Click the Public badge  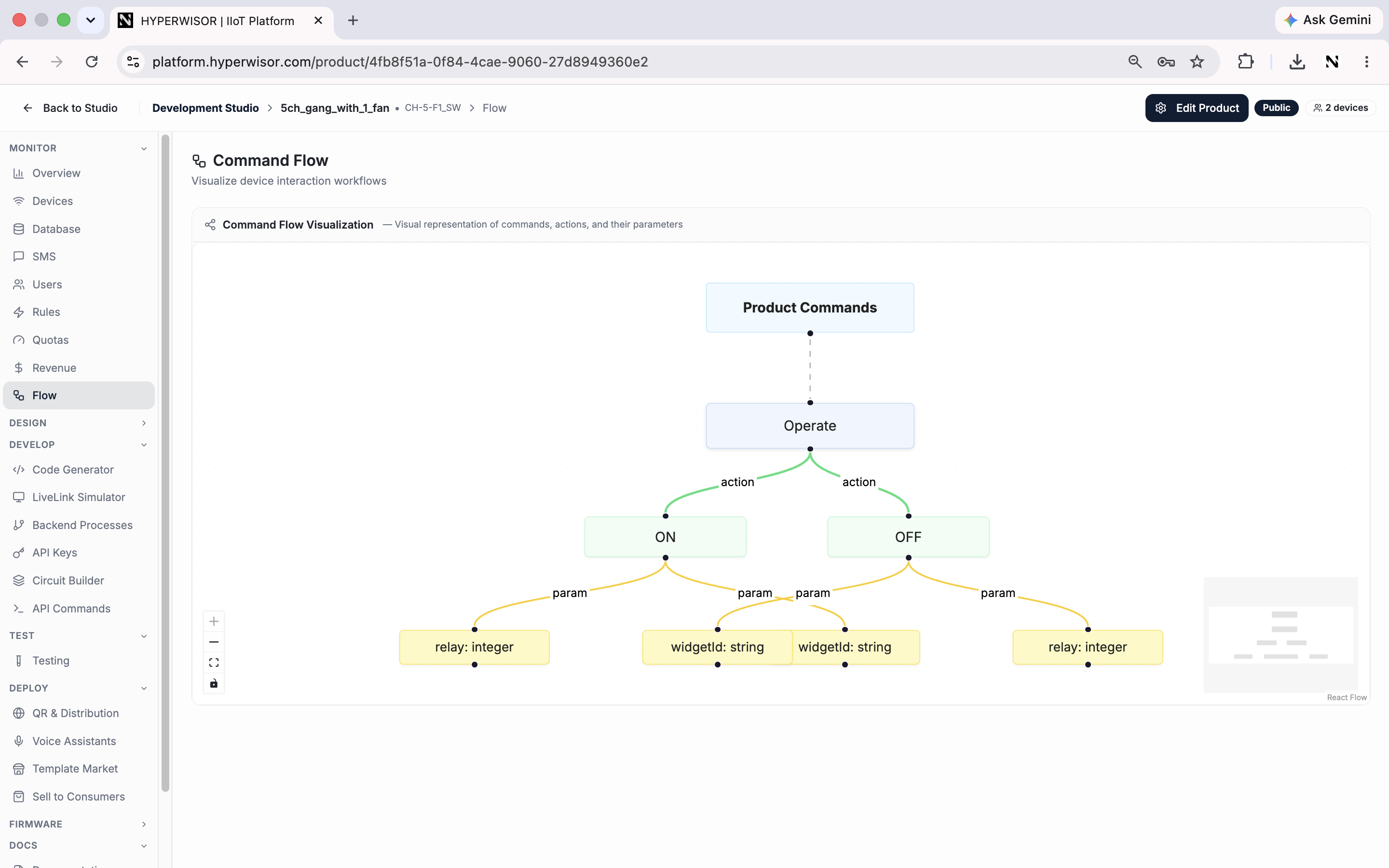pyautogui.click(x=1276, y=108)
